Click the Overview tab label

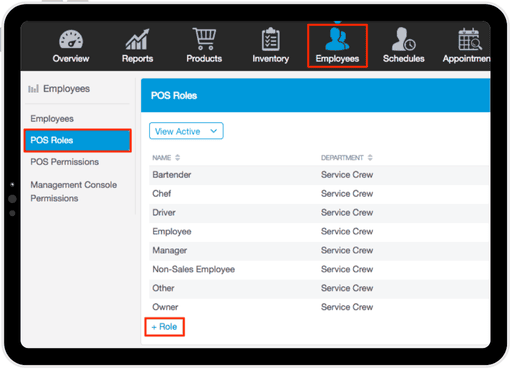tap(71, 59)
